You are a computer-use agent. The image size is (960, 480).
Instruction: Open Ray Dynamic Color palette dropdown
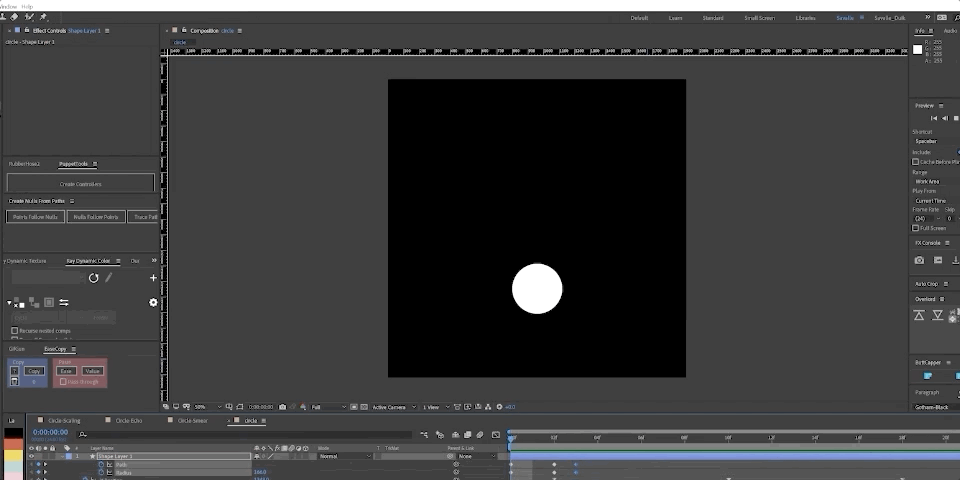click(47, 278)
